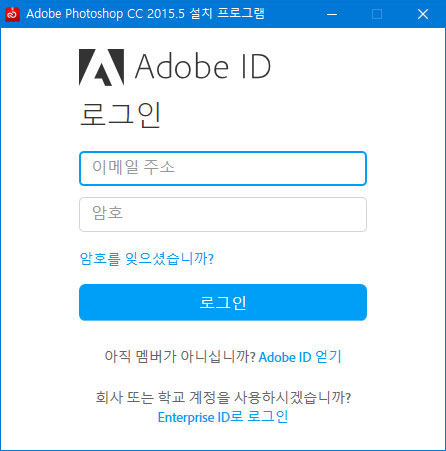Click the Adobe ID heading text

pos(203,67)
